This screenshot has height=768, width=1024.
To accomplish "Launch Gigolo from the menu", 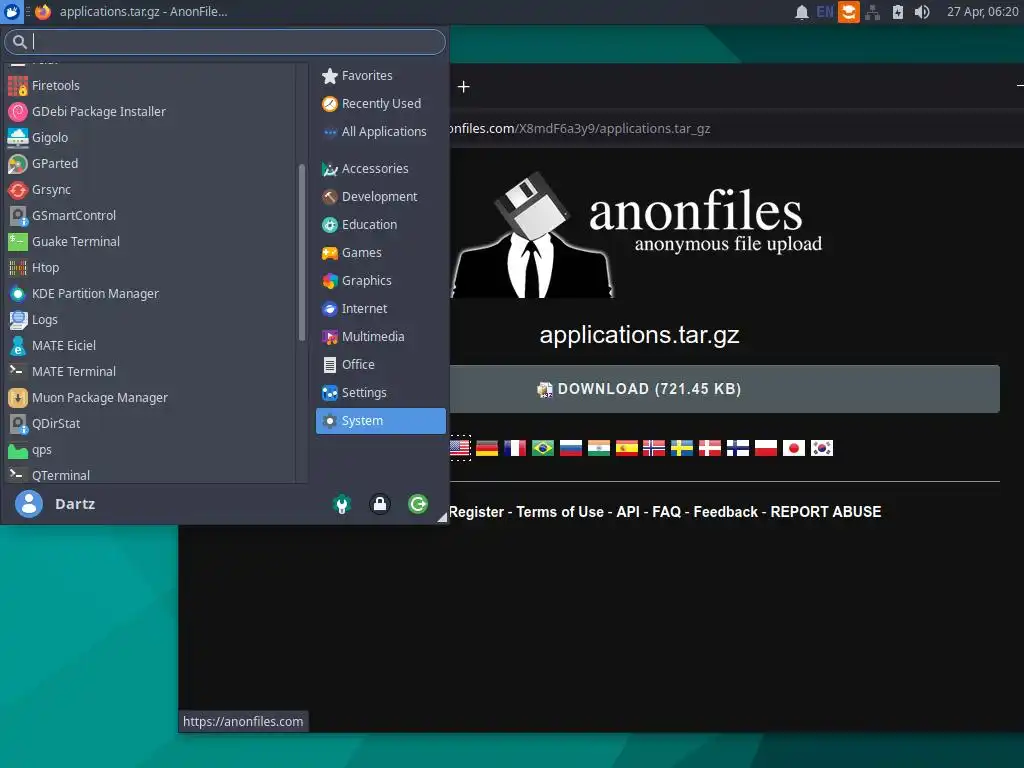I will coord(150,138).
